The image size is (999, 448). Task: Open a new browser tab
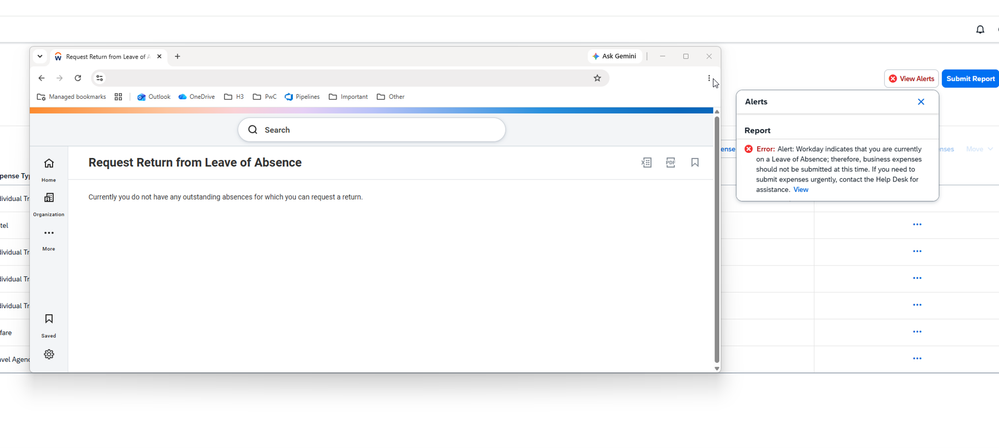click(x=177, y=56)
